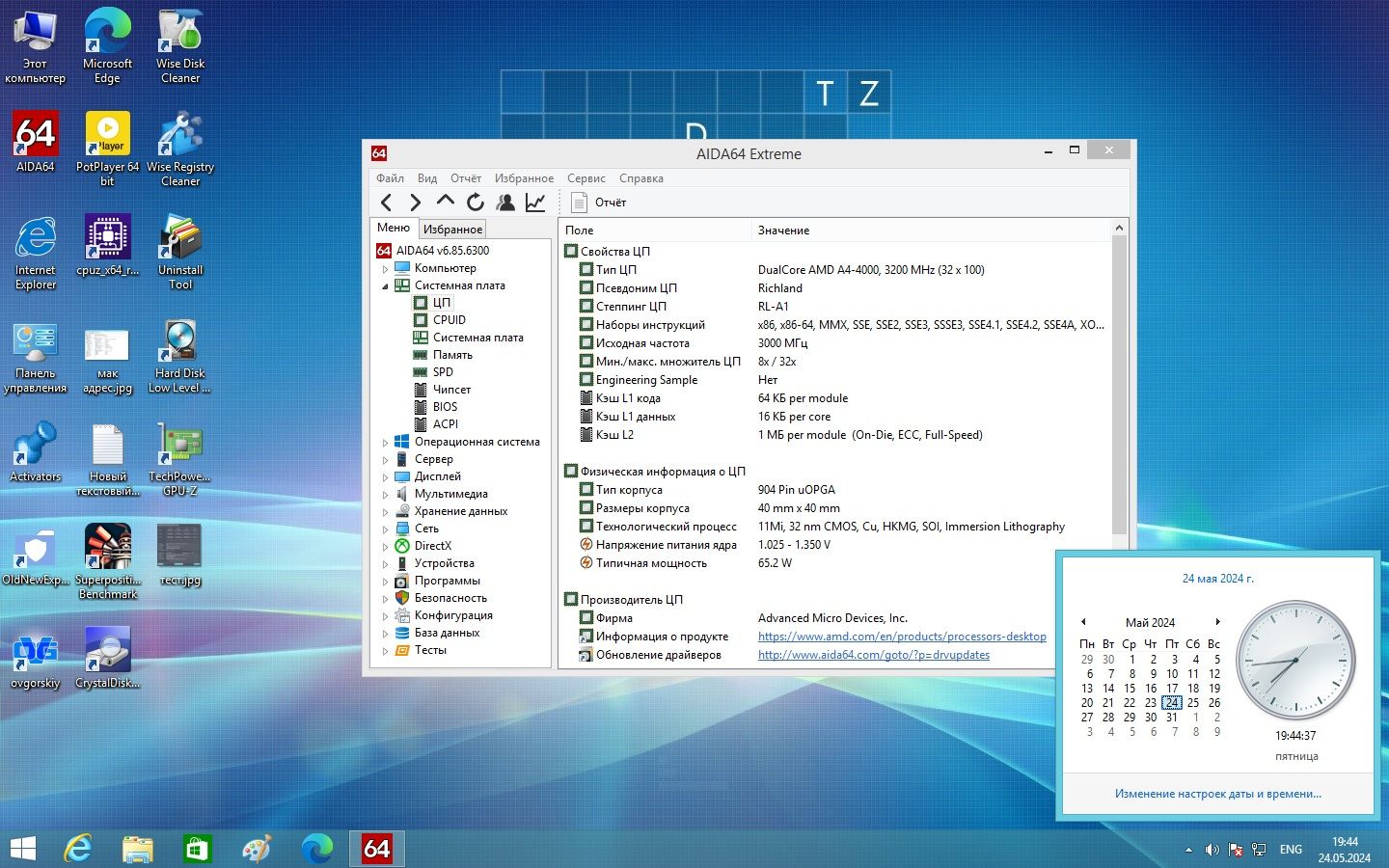This screenshot has height=868, width=1389.
Task: Expand the Операционная система node
Action: tap(385, 443)
